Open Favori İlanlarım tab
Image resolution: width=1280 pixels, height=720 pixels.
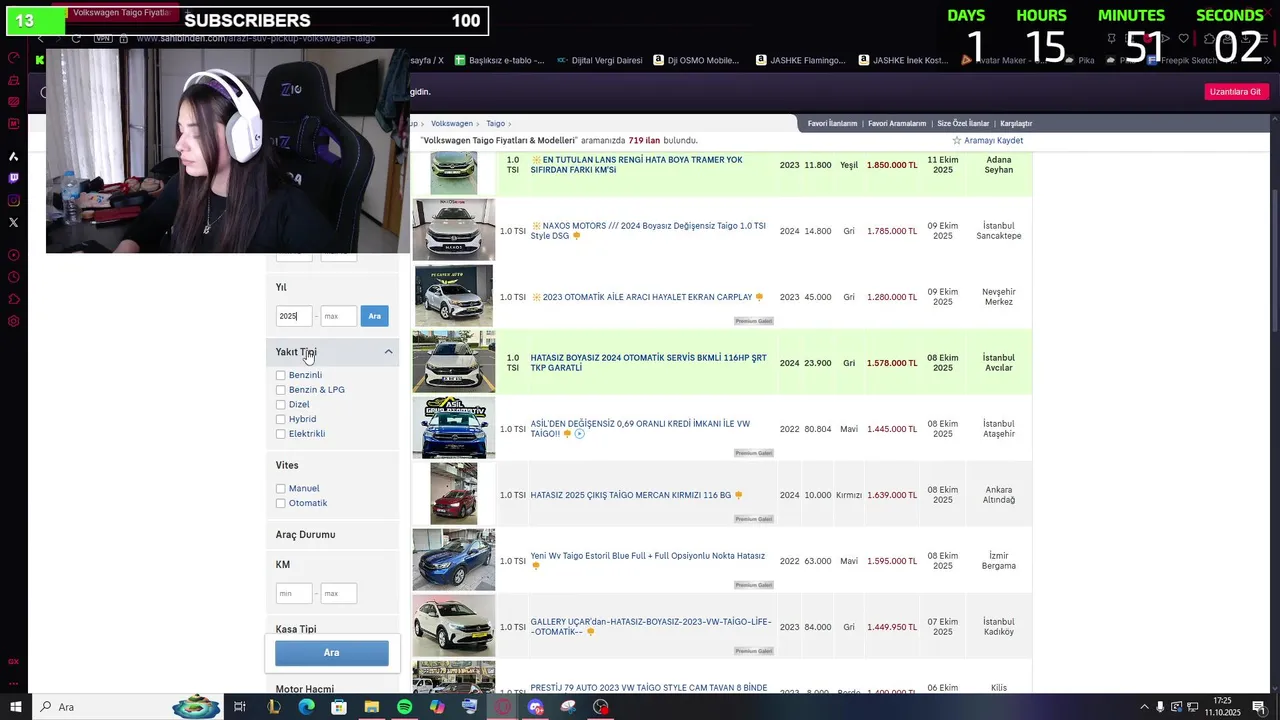832,124
